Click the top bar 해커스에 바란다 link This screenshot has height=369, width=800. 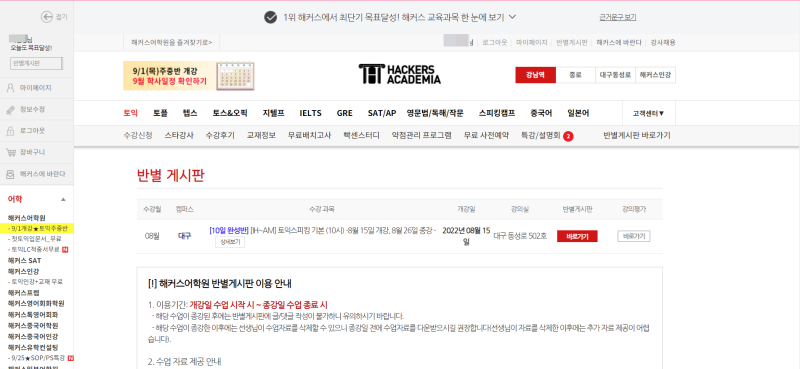619,43
